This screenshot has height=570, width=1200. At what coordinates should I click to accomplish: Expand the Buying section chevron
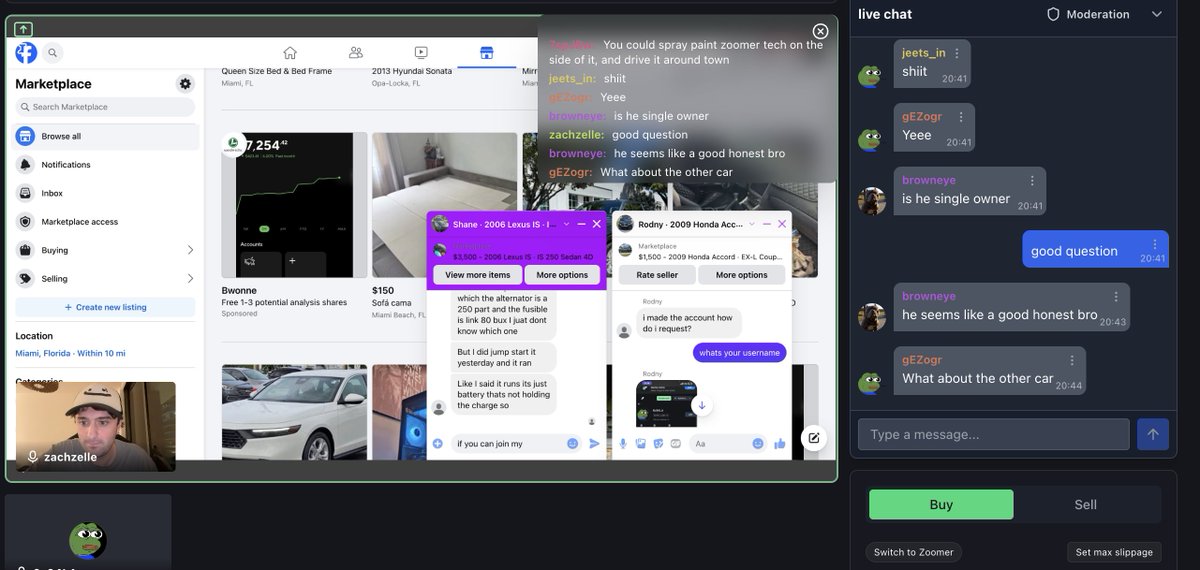(190, 250)
